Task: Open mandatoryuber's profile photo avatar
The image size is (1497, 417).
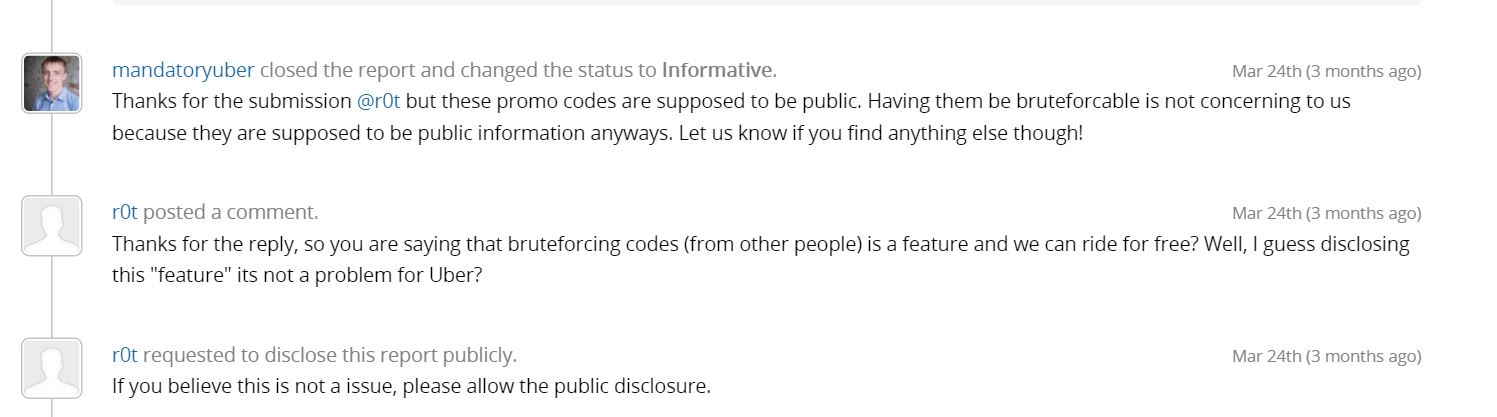Action: point(51,83)
